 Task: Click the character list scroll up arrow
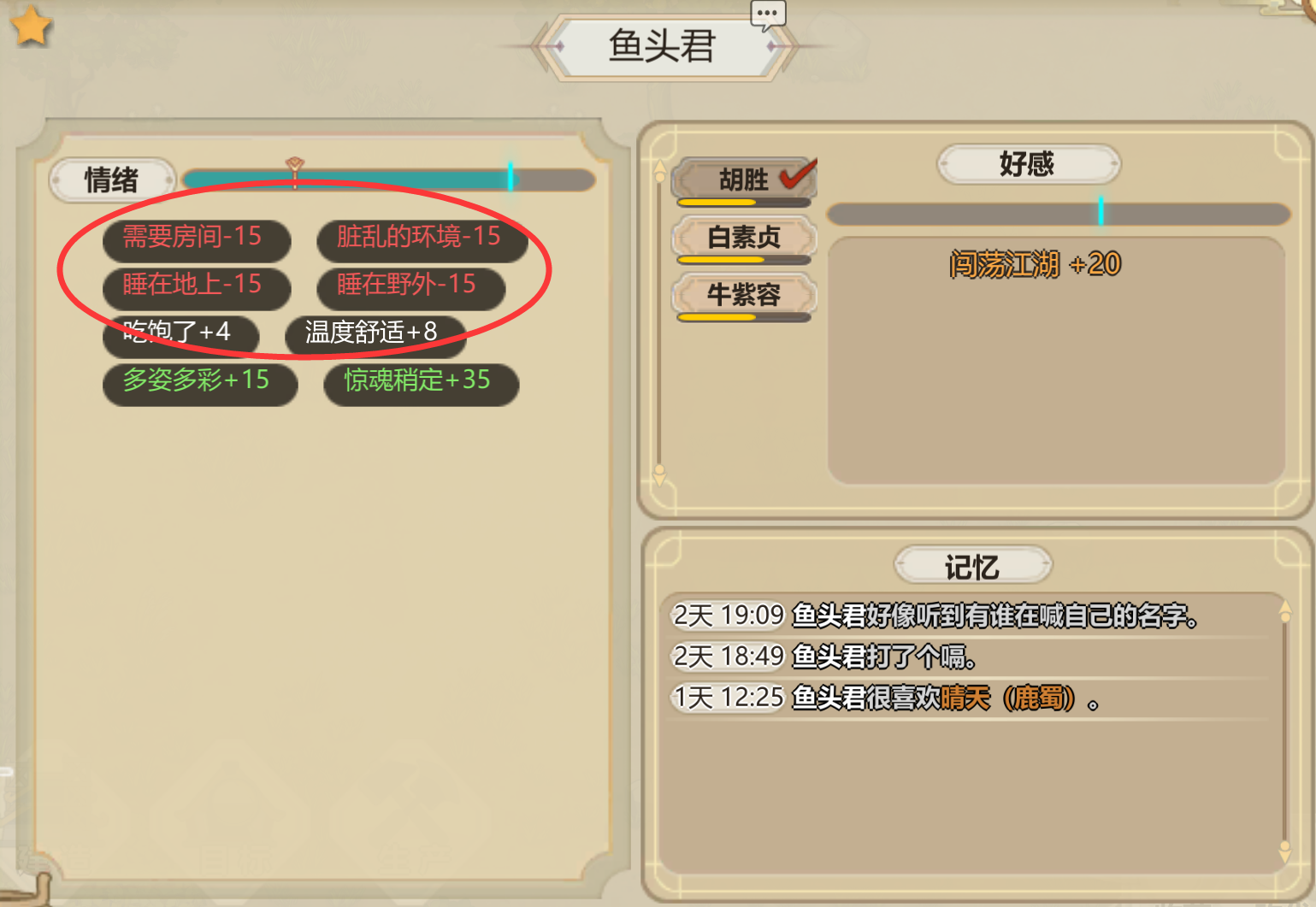click(x=659, y=171)
